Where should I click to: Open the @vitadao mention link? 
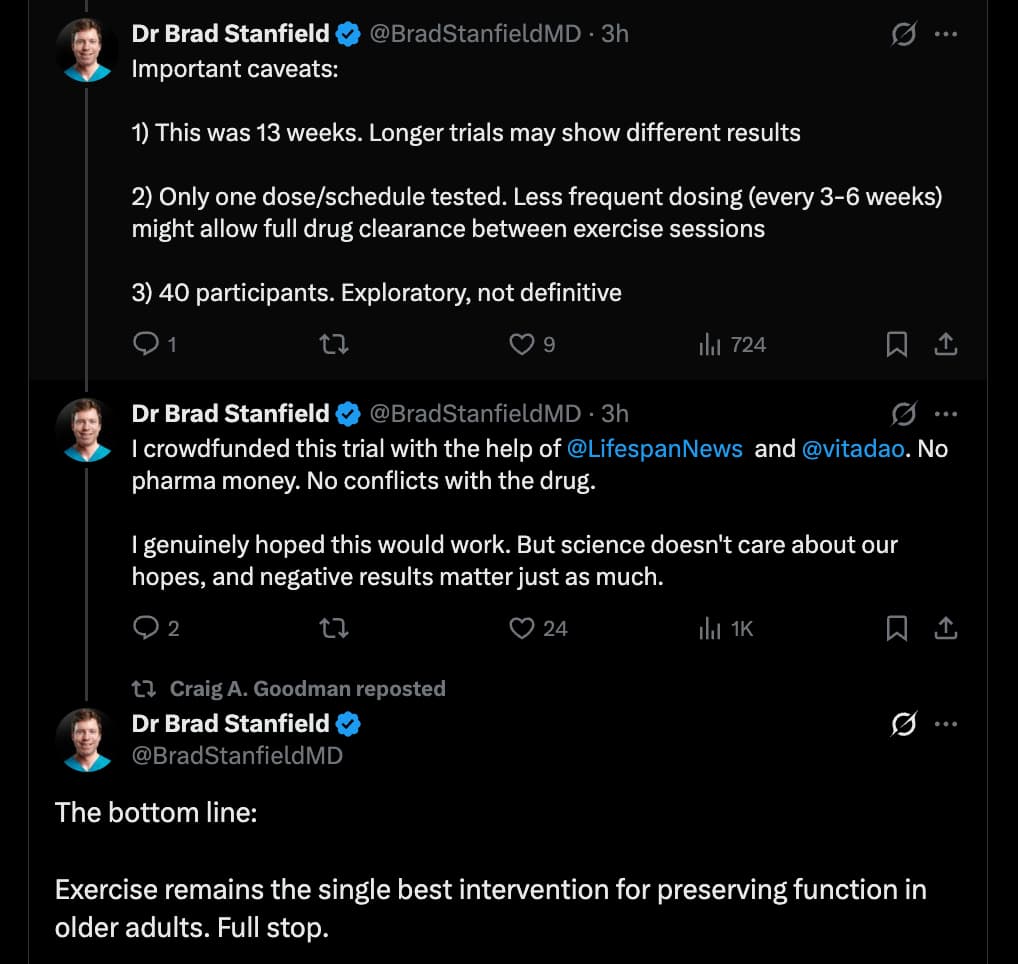pyautogui.click(x=854, y=449)
